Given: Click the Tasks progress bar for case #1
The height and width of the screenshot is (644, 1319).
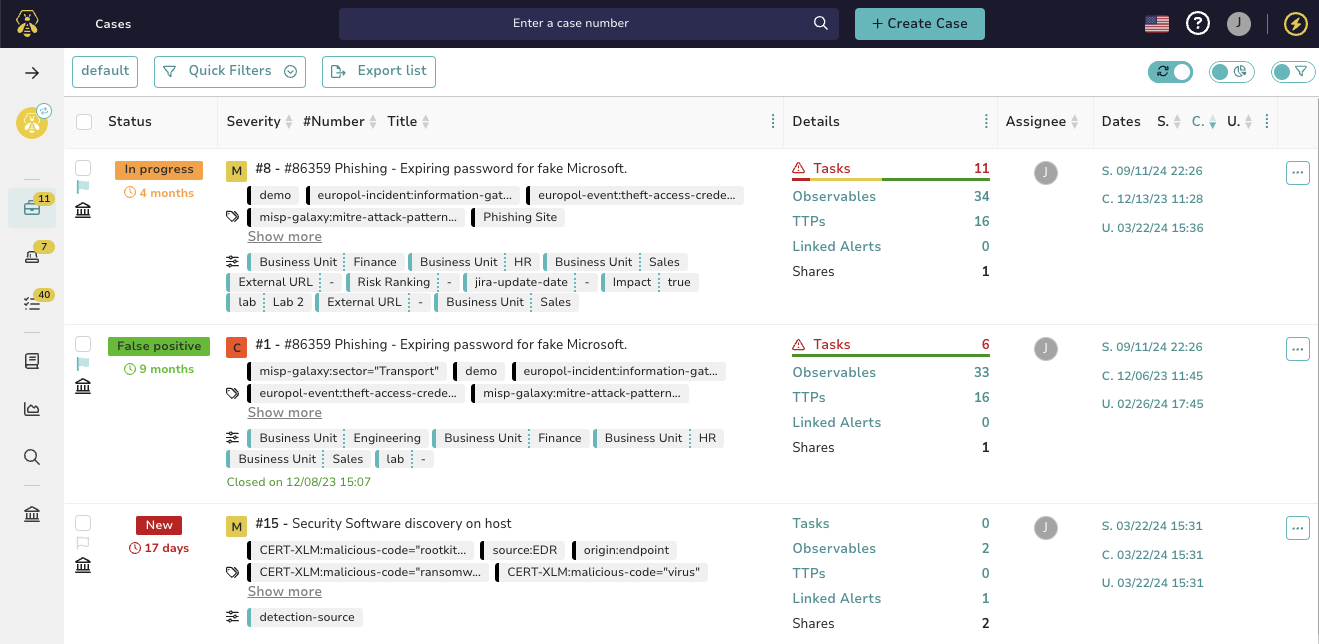Looking at the screenshot, I should point(890,357).
